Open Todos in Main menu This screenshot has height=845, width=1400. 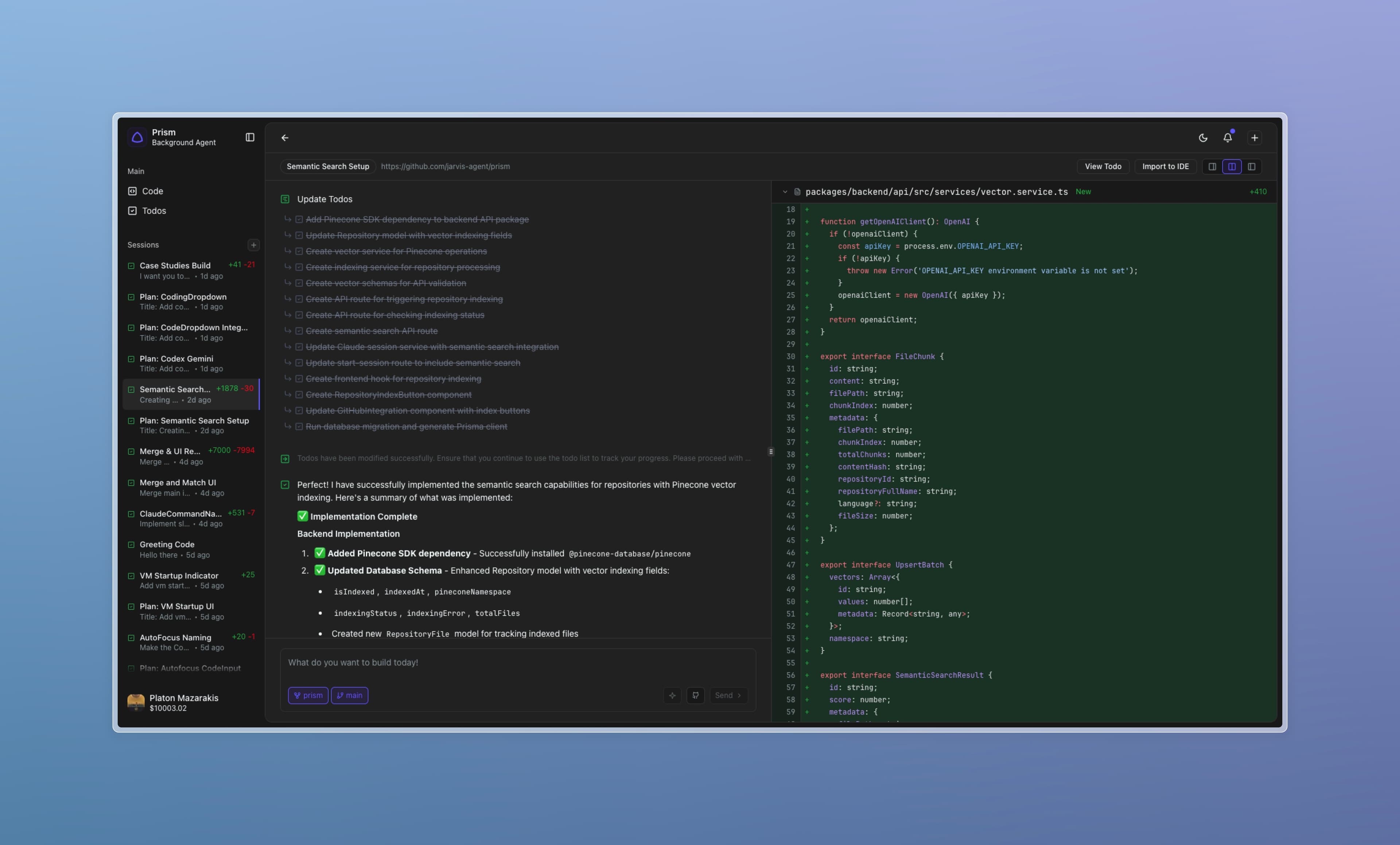pos(153,211)
